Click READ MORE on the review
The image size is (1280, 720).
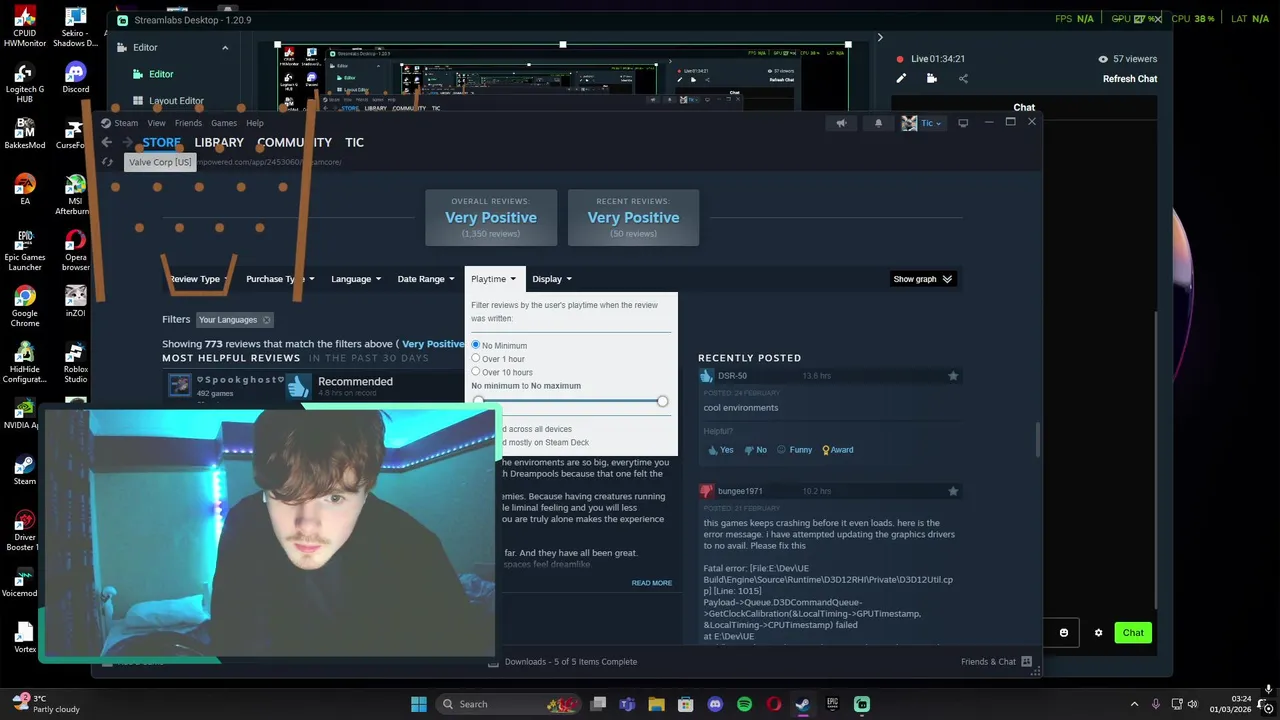[651, 583]
